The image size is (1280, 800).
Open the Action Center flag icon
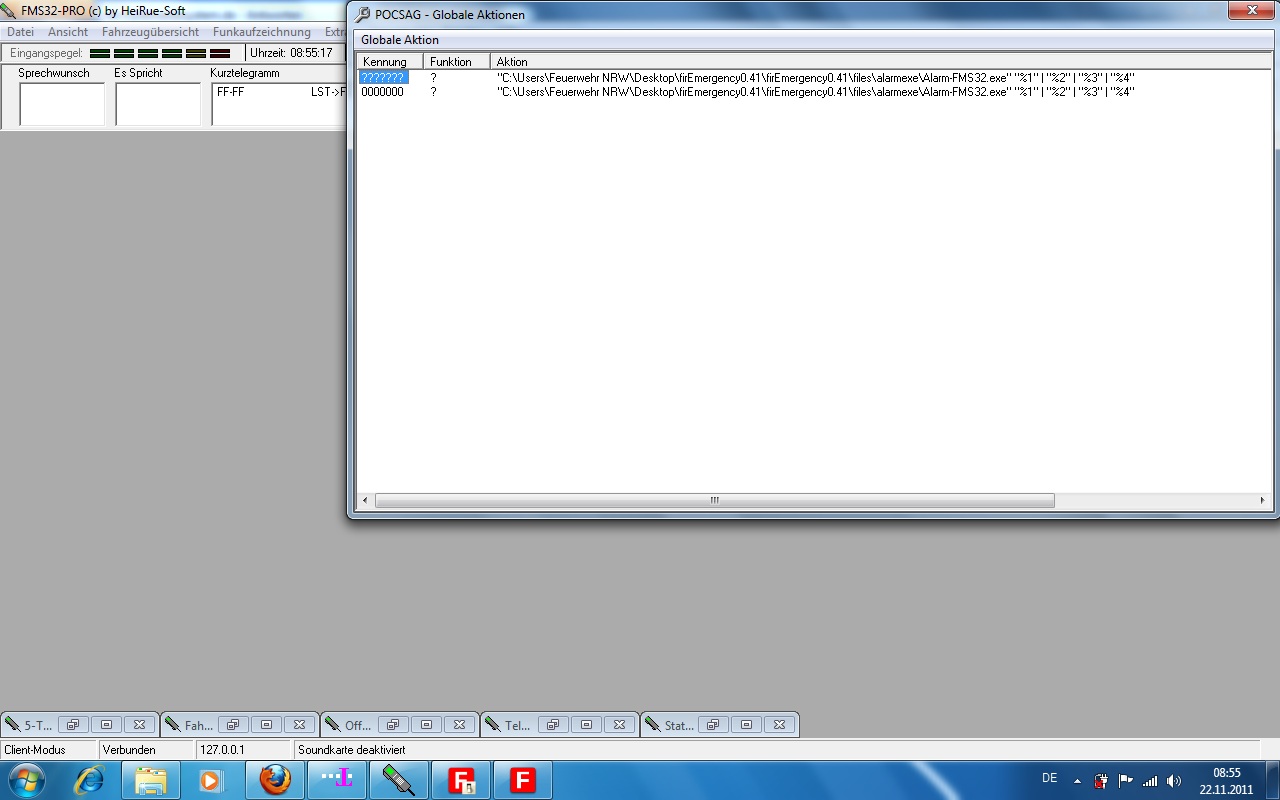[x=1126, y=781]
